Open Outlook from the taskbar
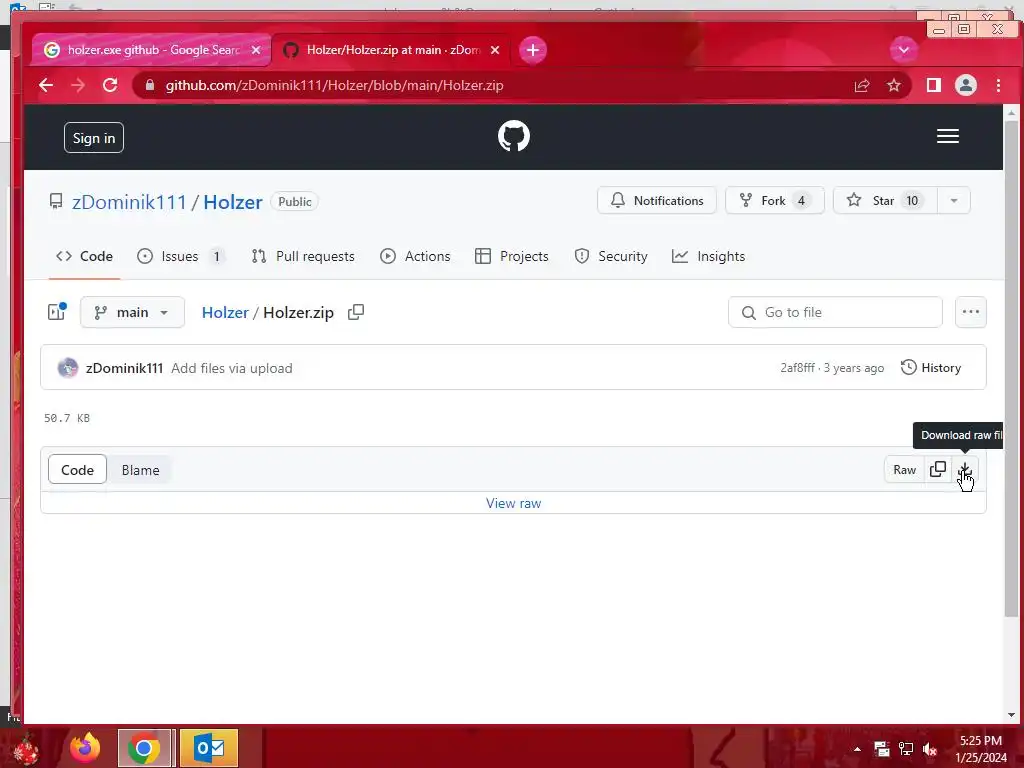 click(x=209, y=748)
